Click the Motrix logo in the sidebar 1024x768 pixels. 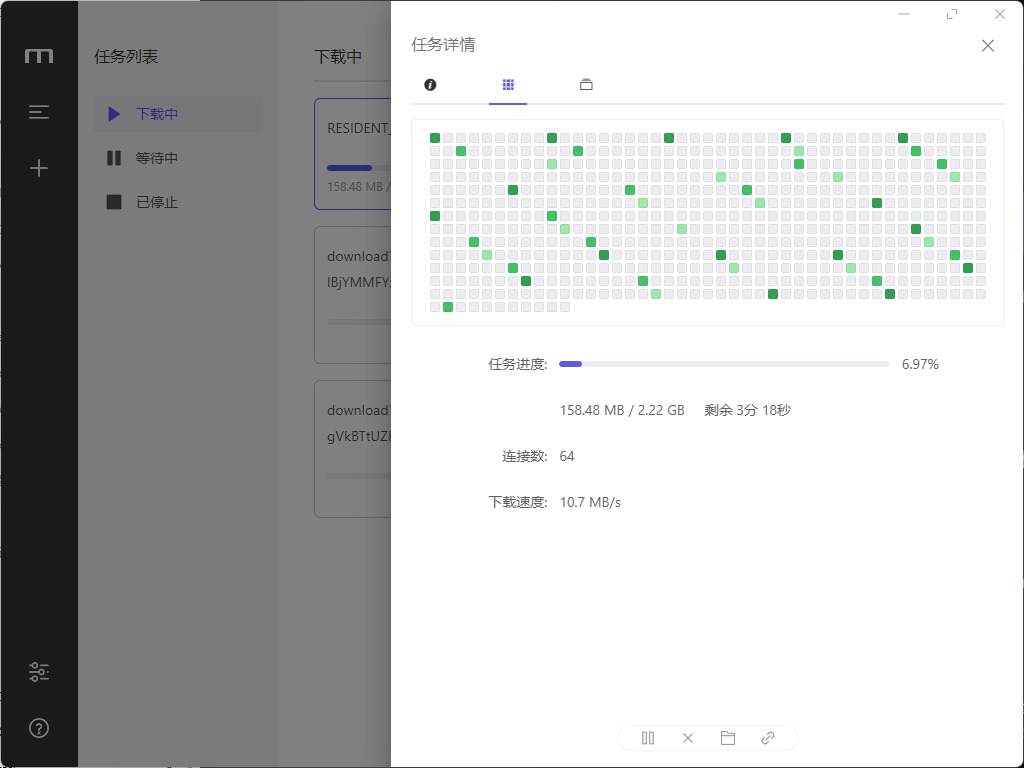coord(39,57)
